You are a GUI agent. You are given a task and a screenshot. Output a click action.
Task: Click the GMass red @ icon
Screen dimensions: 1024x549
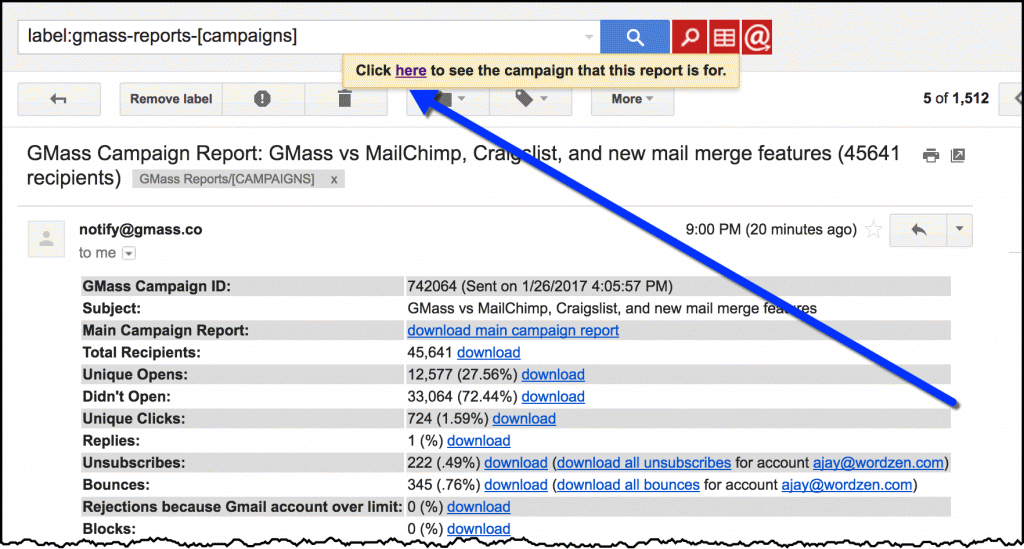pyautogui.click(x=757, y=37)
